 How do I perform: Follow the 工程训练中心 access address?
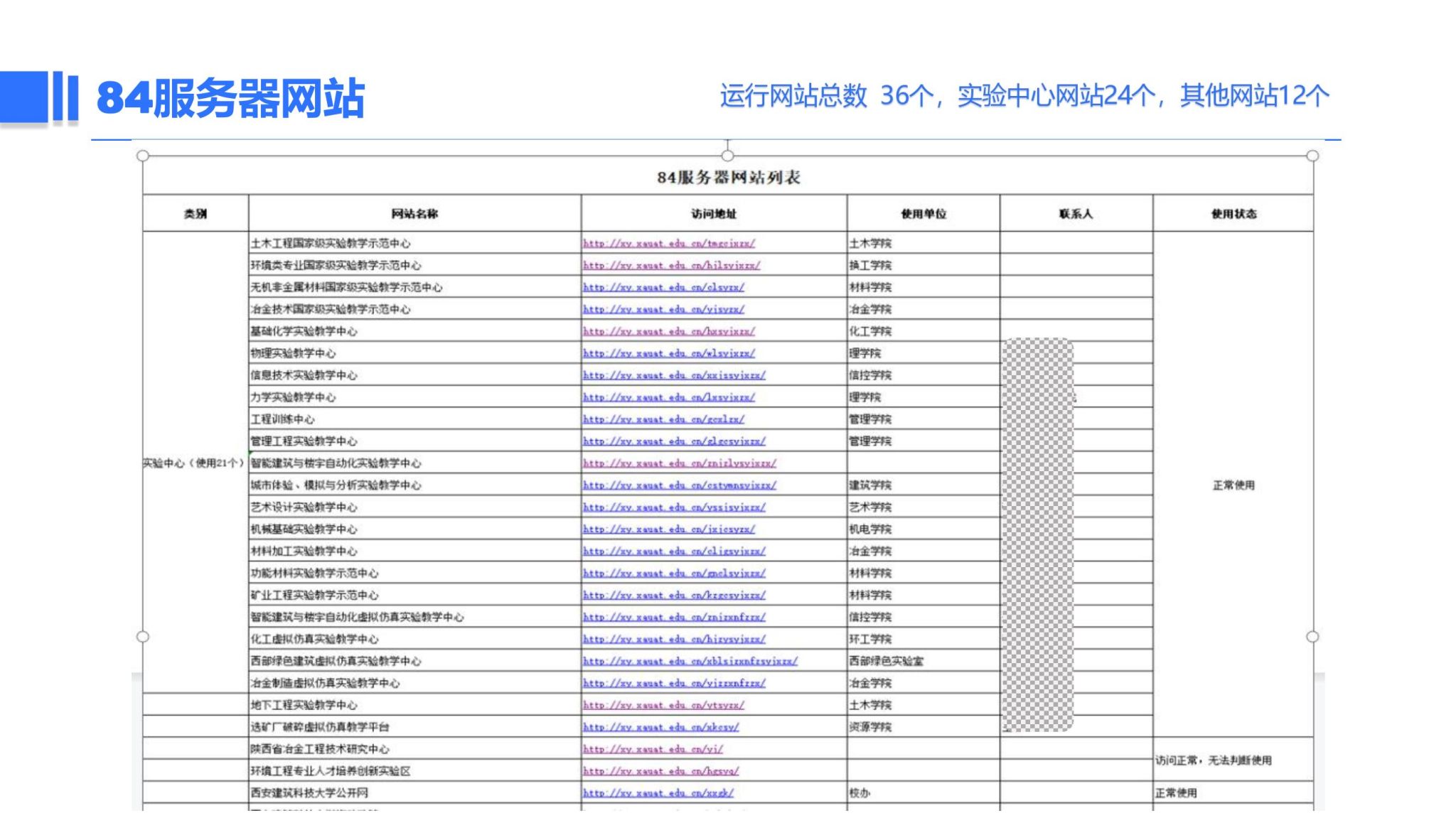coord(663,419)
